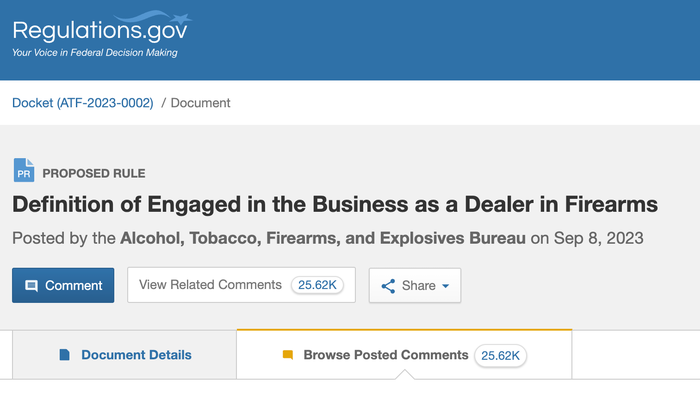700x394 pixels.
Task: Open the Docket (ATF-2023-0002) breadcrumb link
Action: click(83, 103)
